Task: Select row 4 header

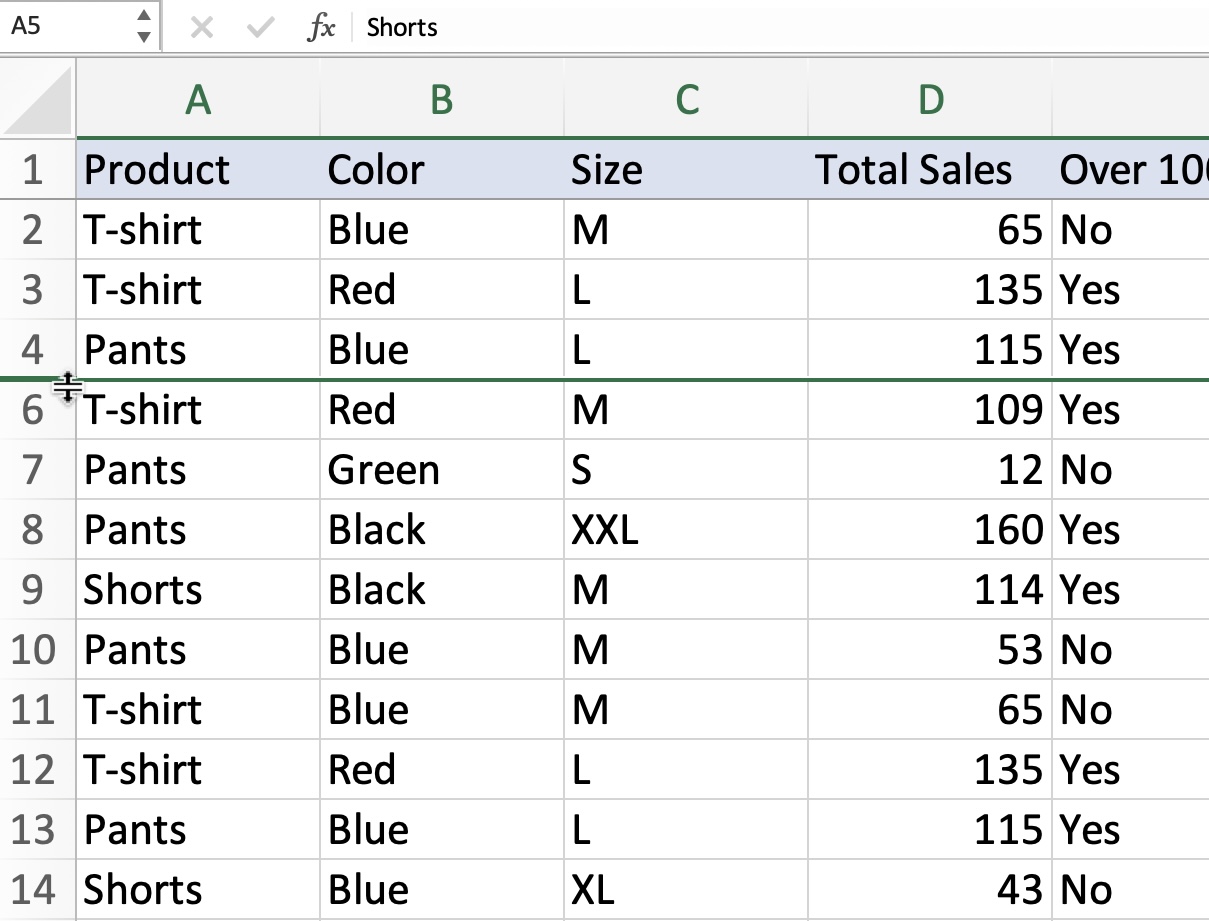Action: pos(37,349)
